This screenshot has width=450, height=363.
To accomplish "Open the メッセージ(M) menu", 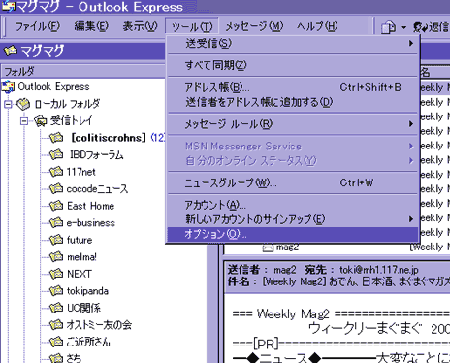I will coord(254,26).
